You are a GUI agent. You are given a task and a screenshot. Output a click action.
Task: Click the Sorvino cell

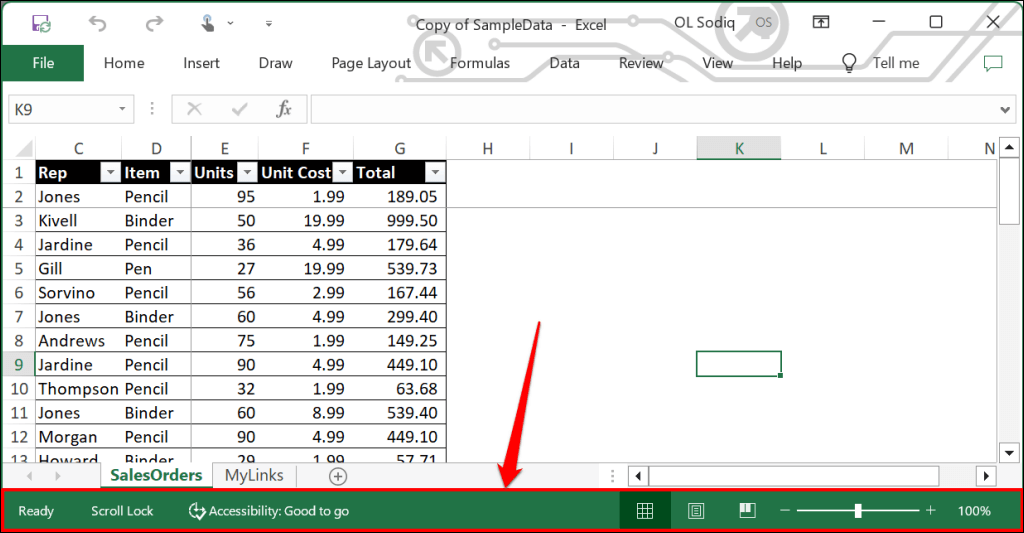point(78,293)
